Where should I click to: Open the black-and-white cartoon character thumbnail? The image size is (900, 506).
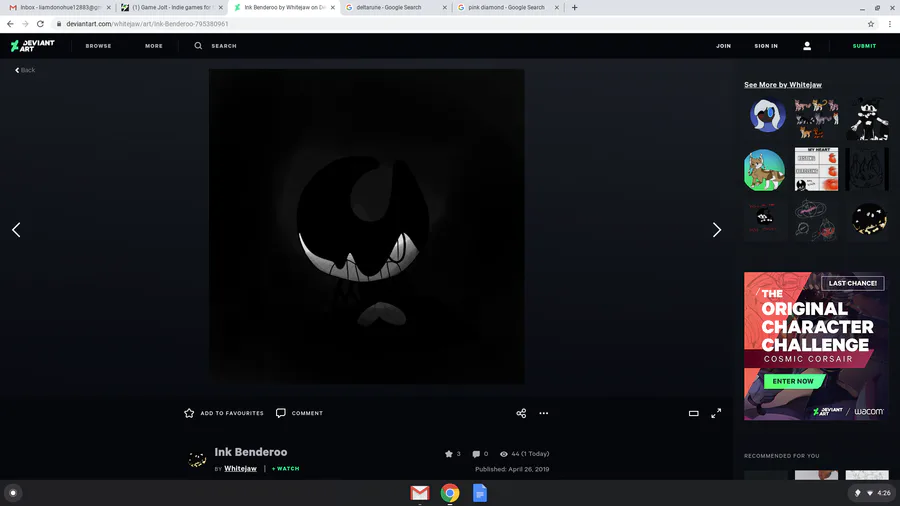(867, 119)
